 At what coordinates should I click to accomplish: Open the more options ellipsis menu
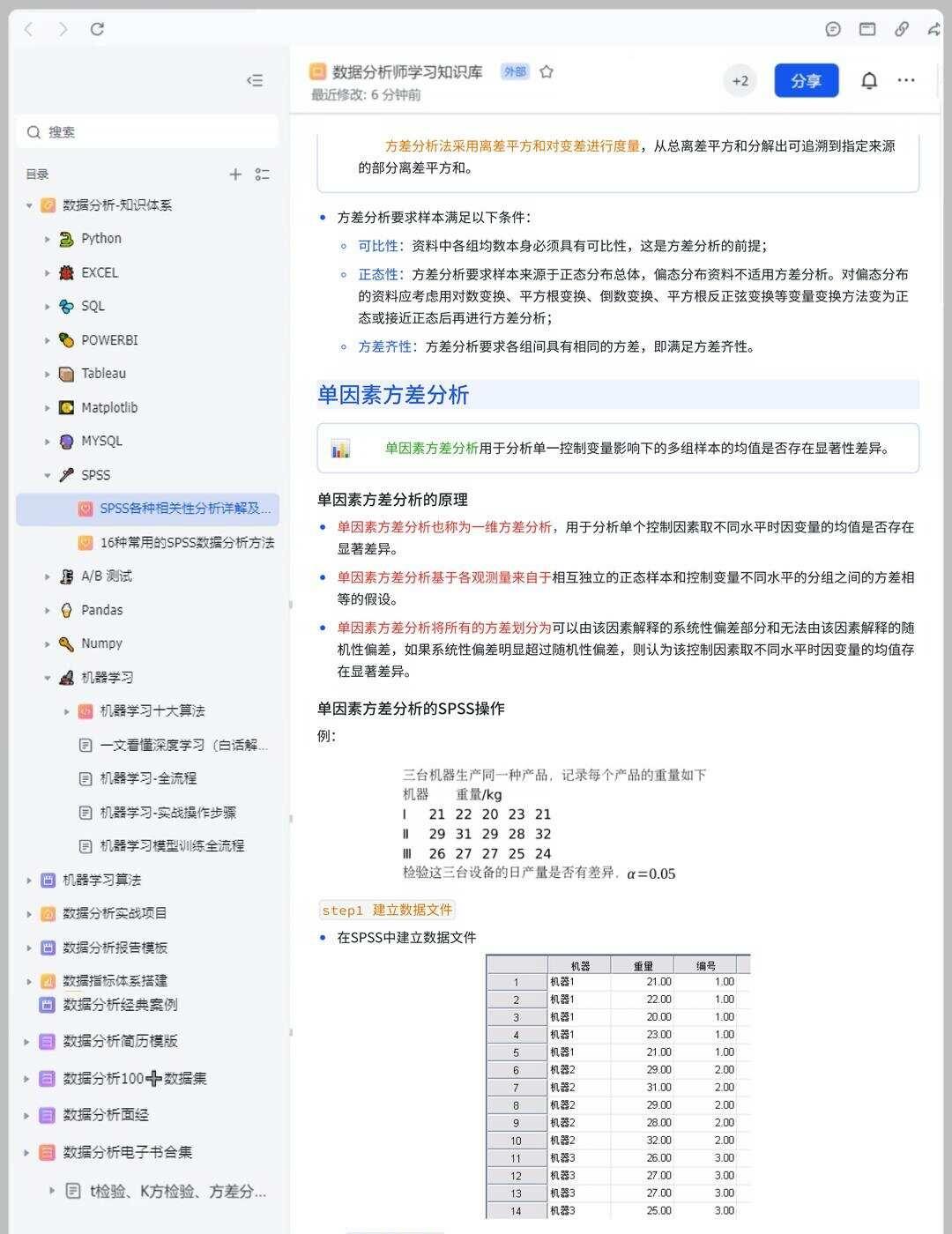[906, 80]
